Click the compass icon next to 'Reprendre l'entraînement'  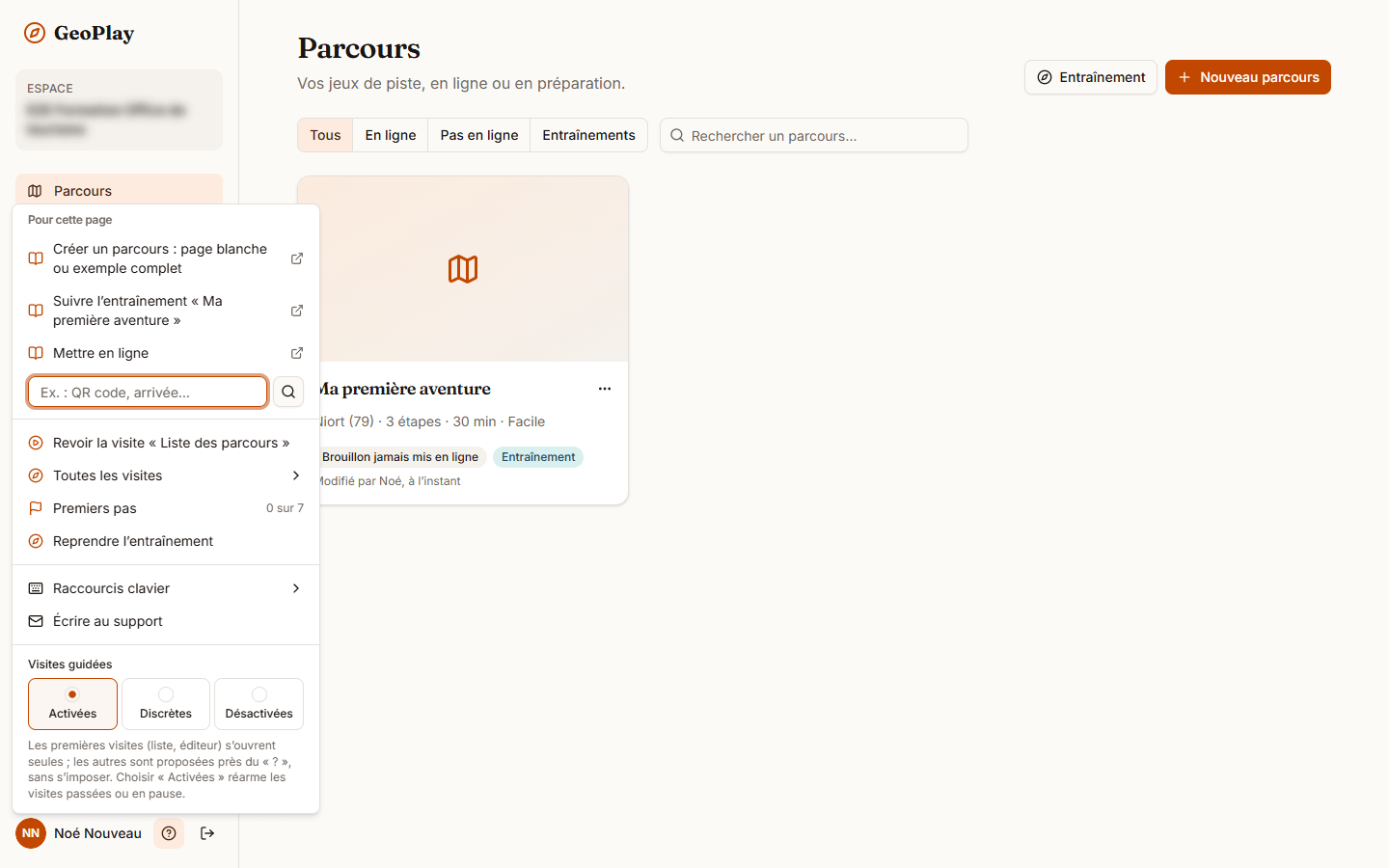(36, 541)
